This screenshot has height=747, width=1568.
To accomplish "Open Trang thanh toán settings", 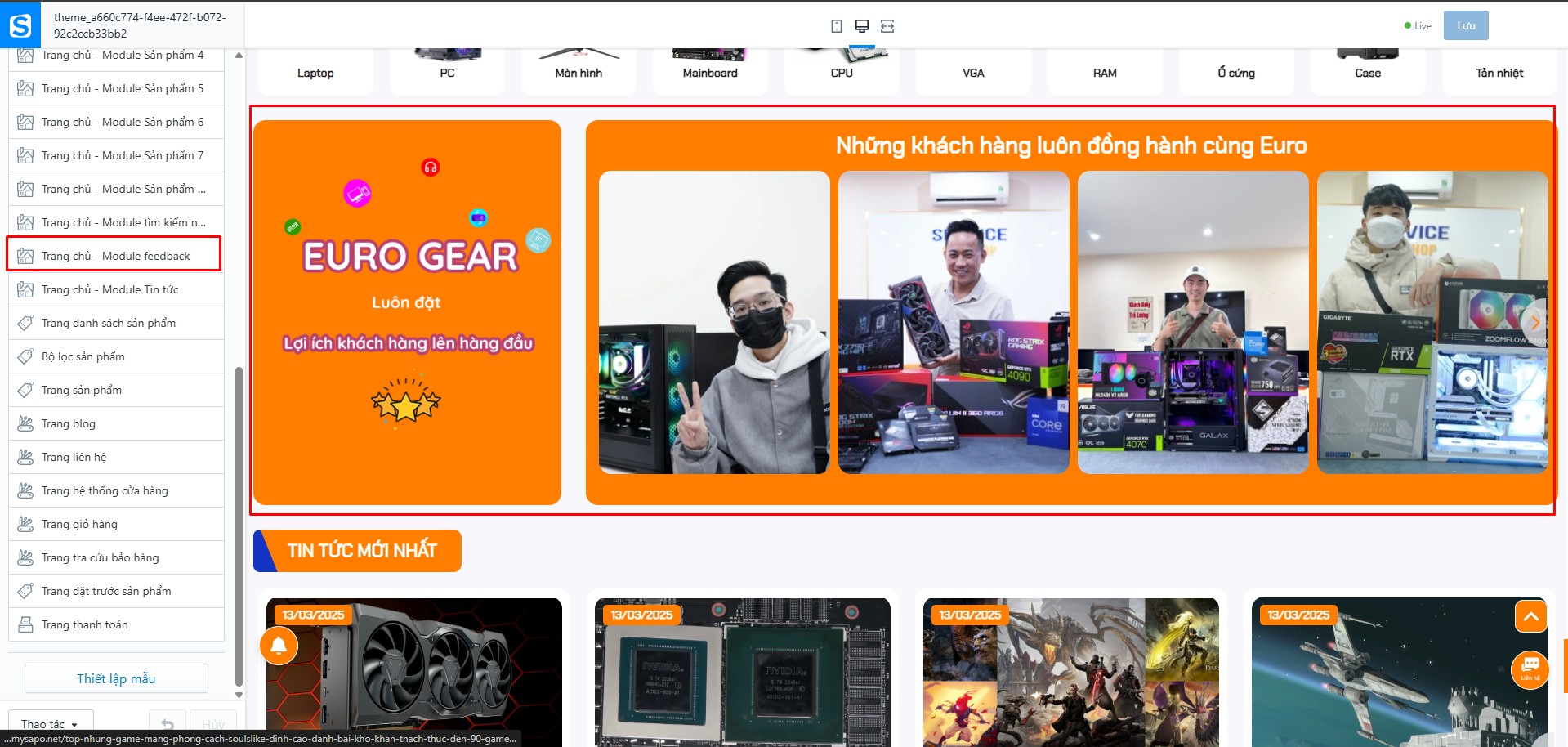I will [x=116, y=624].
